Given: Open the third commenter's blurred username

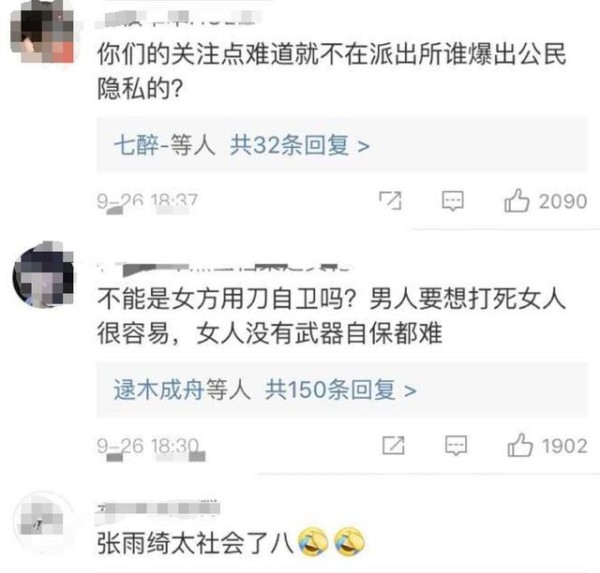Looking at the screenshot, I should tap(158, 508).
